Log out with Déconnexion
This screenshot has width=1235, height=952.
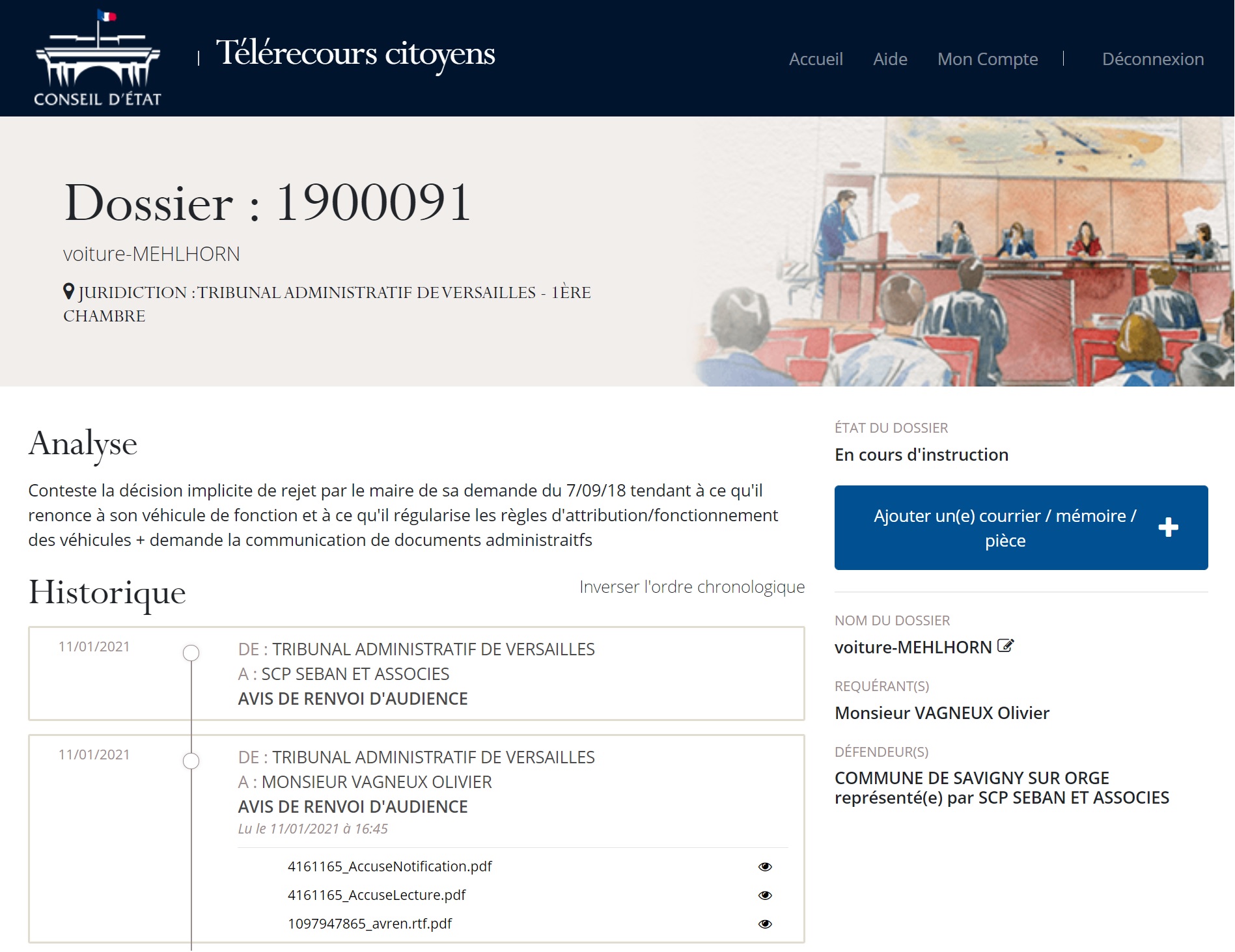click(x=1152, y=59)
